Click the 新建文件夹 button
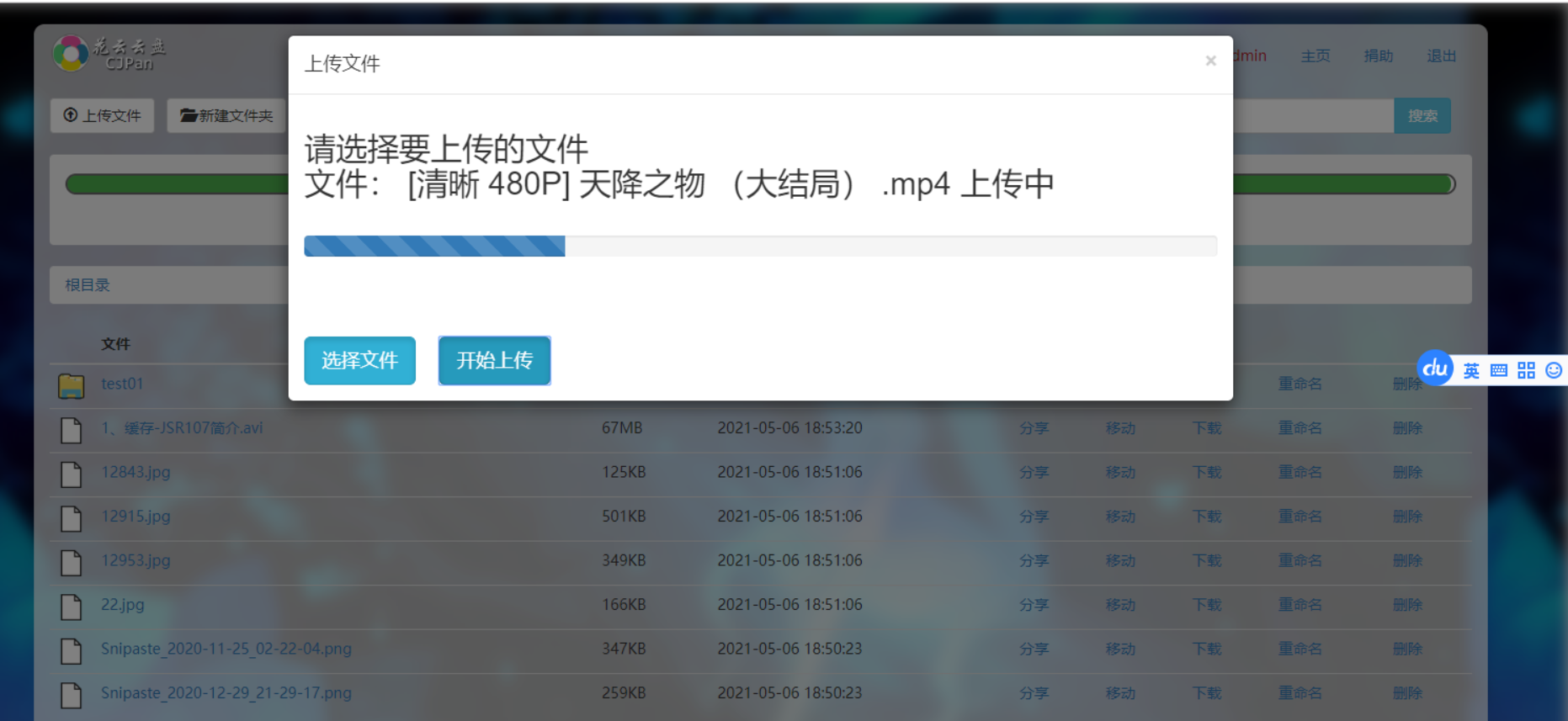1568x721 pixels. click(x=226, y=115)
